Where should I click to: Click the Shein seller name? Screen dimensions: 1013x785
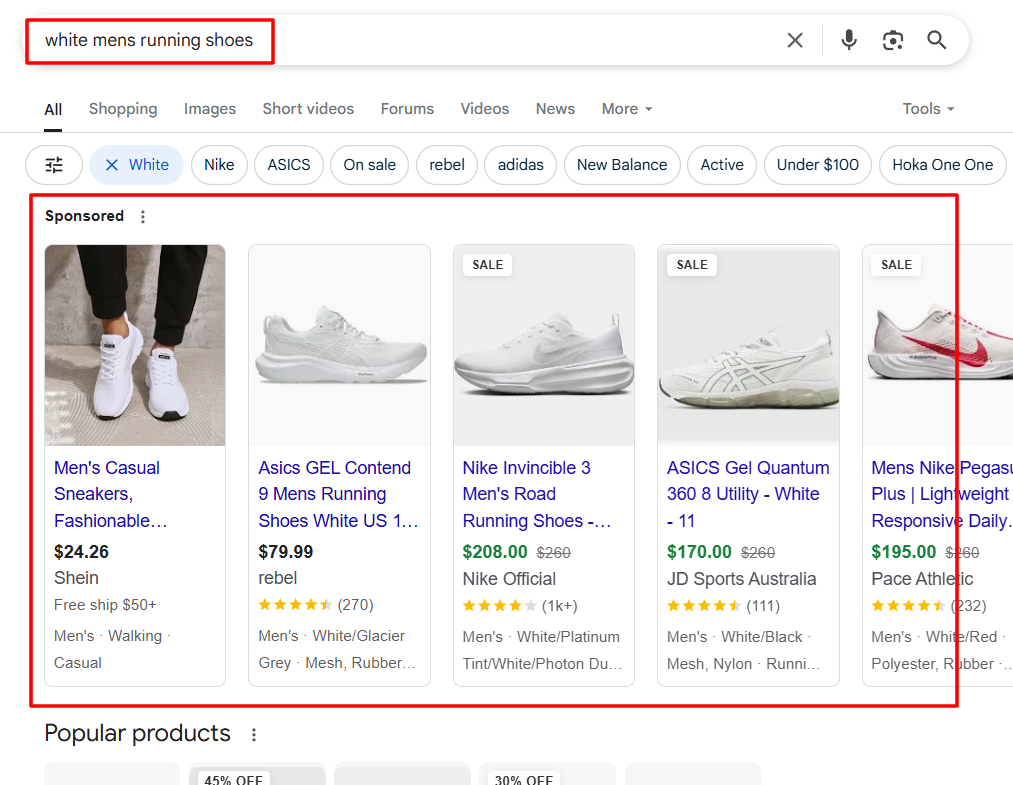pyautogui.click(x=76, y=578)
